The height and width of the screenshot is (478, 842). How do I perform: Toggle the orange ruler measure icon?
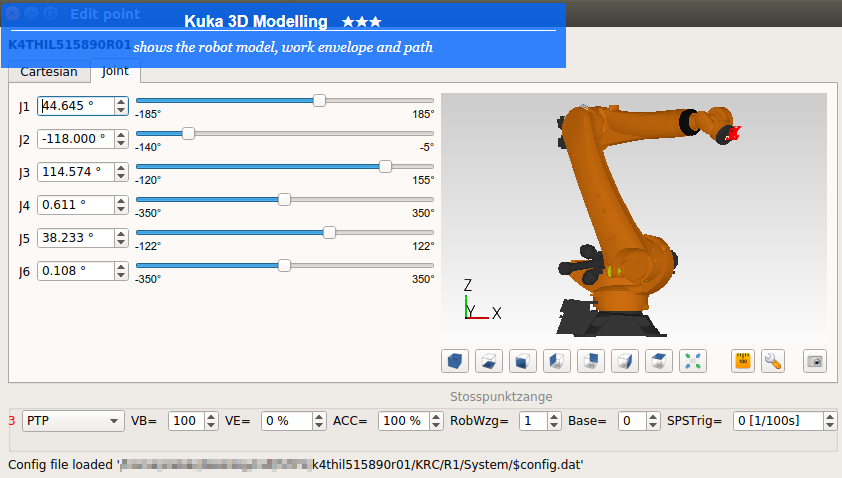click(743, 361)
